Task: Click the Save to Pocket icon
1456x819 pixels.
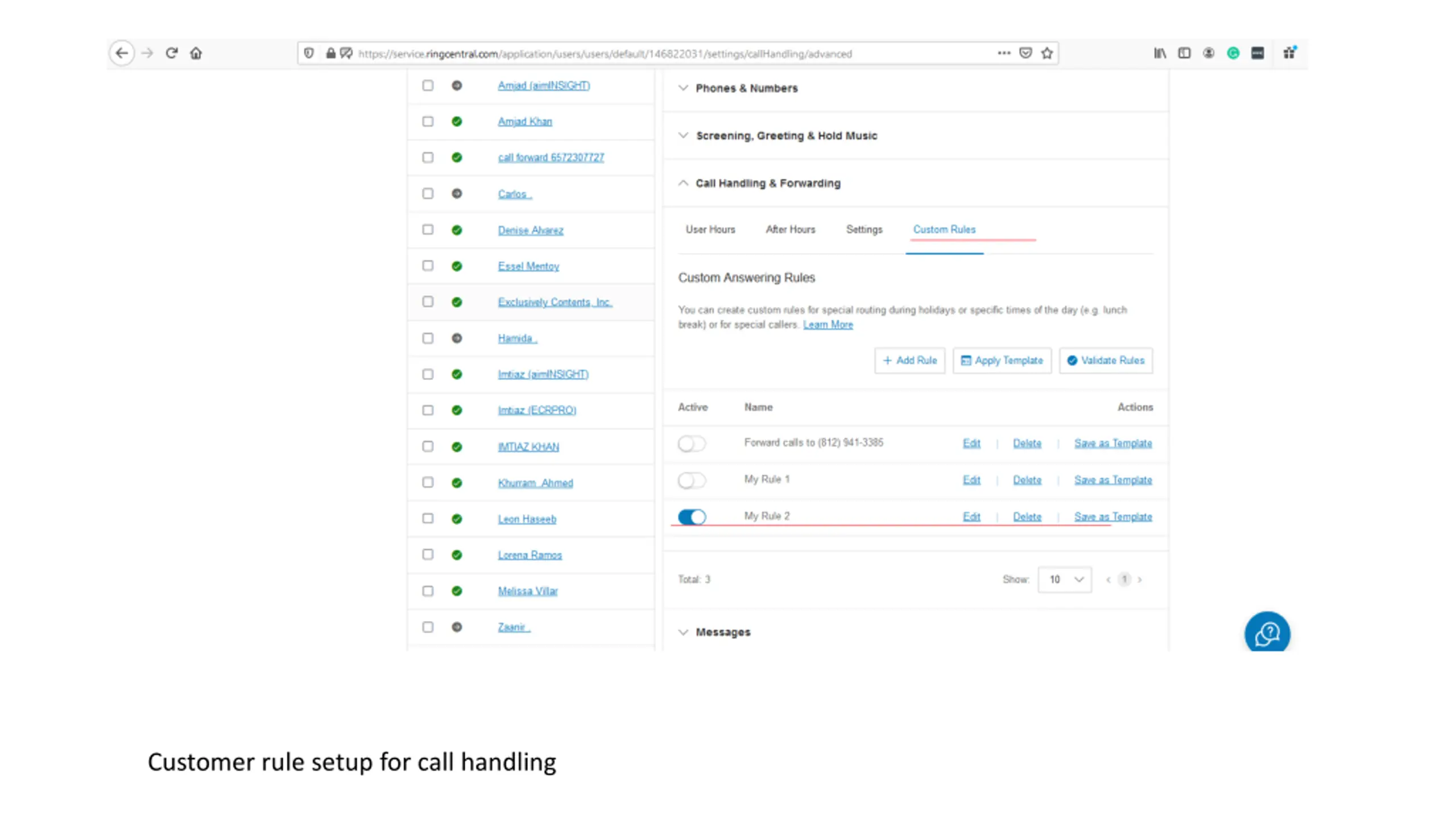Action: point(1025,53)
